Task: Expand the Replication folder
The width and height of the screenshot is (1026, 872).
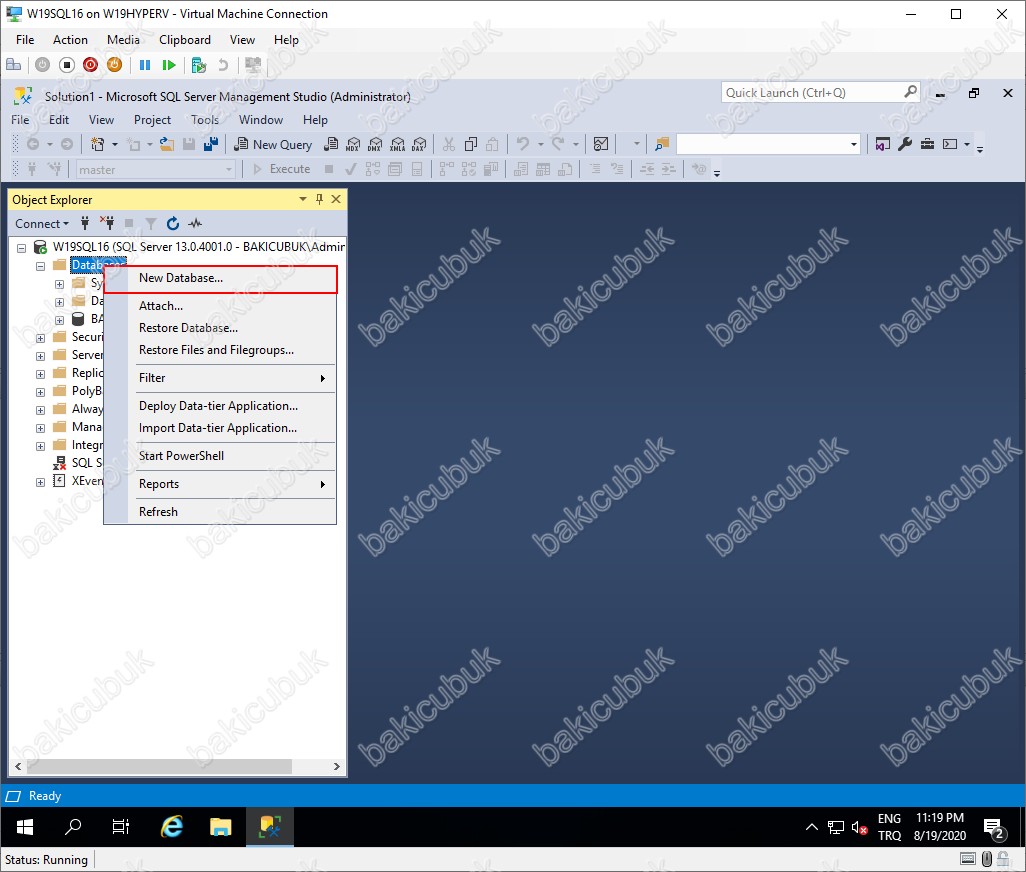Action: coord(41,374)
